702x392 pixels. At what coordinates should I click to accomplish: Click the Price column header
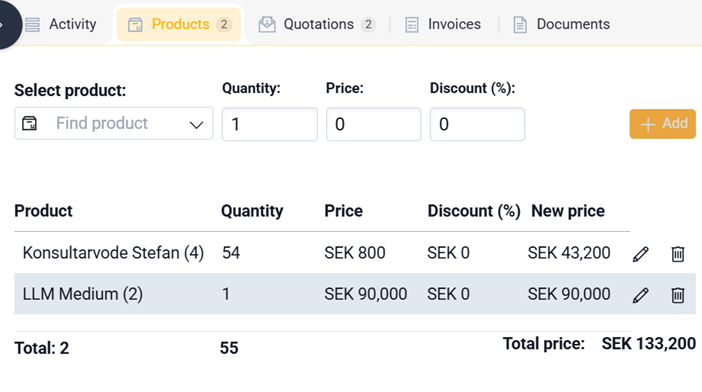pos(343,211)
